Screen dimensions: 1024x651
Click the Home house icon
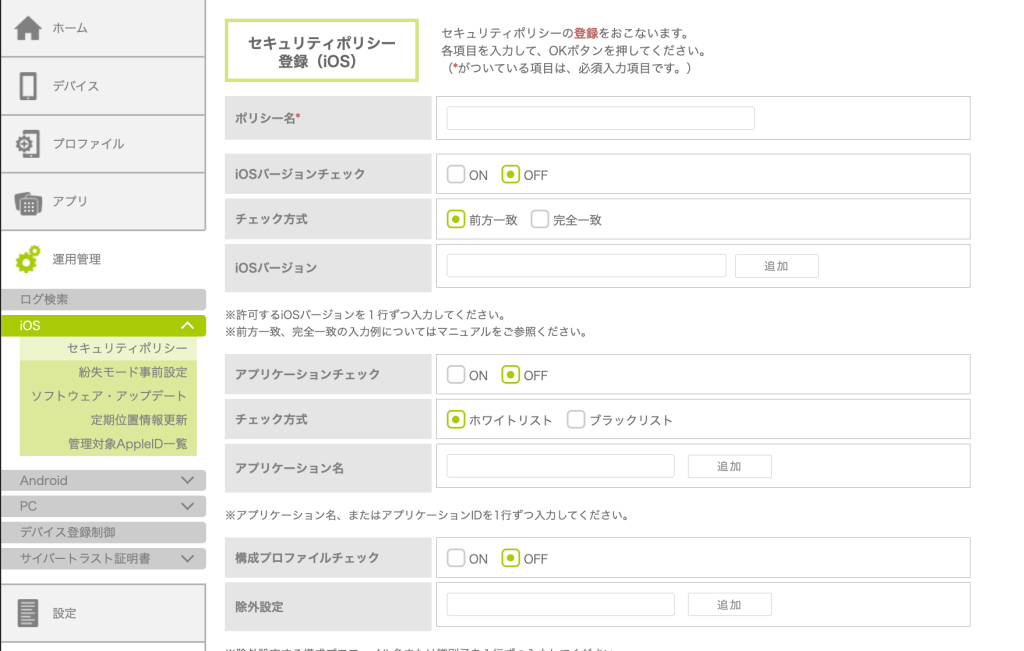point(28,29)
